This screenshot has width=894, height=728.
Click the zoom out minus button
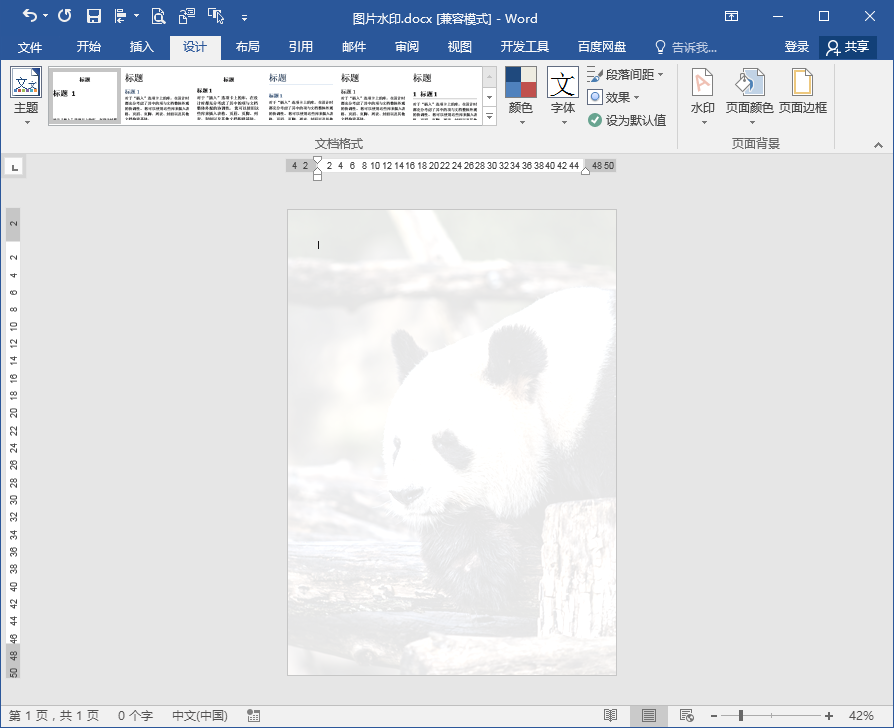pos(714,715)
